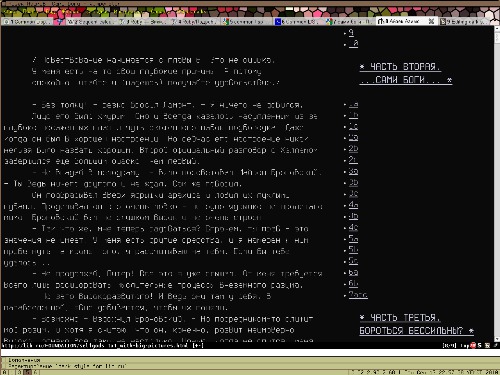Open chapter link 3a
The image size is (500, 375).
click(353, 172)
